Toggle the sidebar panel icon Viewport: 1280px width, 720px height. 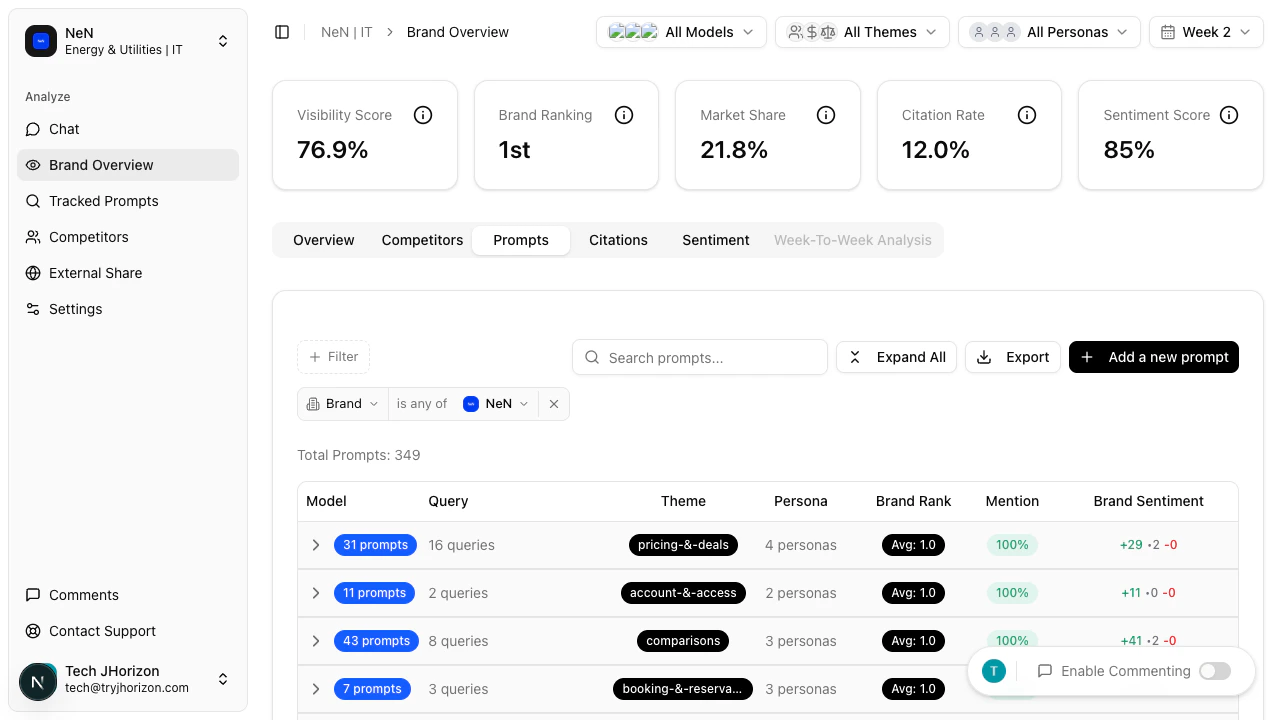282,32
